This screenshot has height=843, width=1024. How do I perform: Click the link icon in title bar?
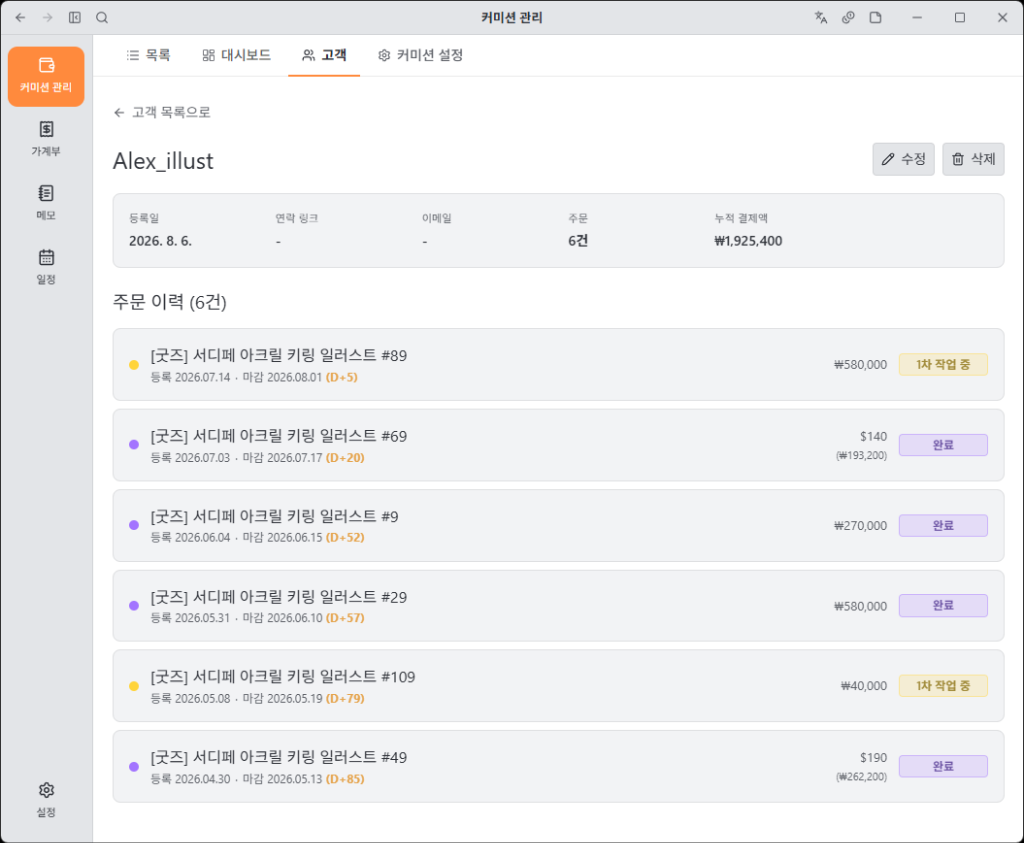tap(848, 18)
